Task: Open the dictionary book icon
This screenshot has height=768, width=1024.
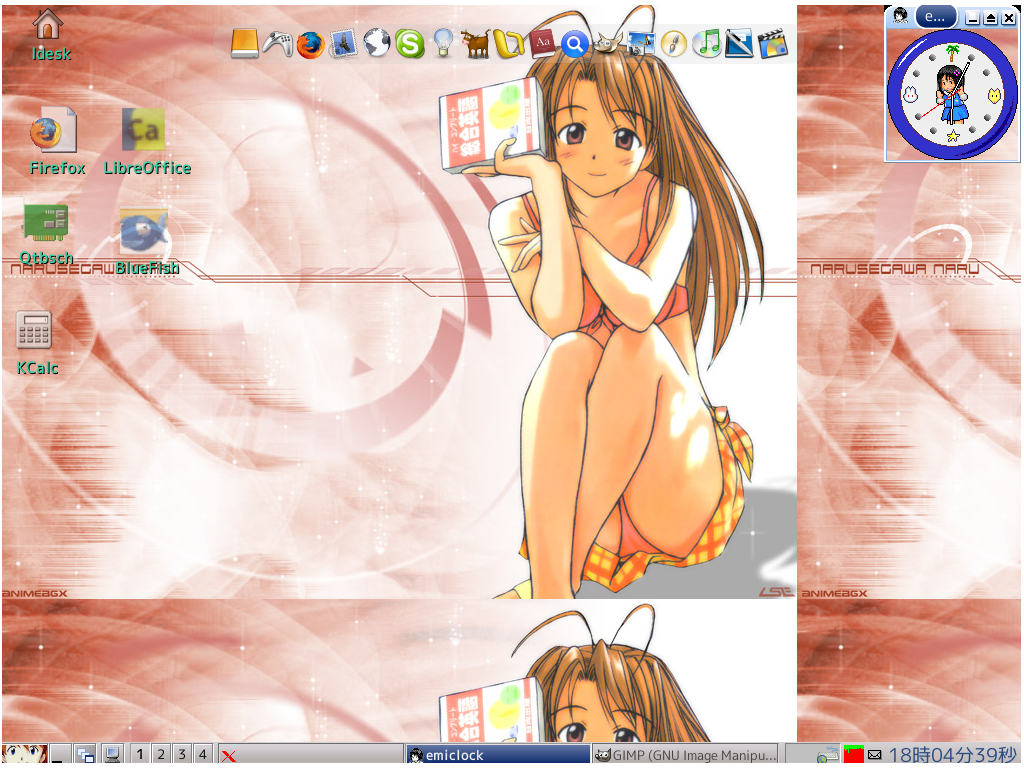Action: 542,43
